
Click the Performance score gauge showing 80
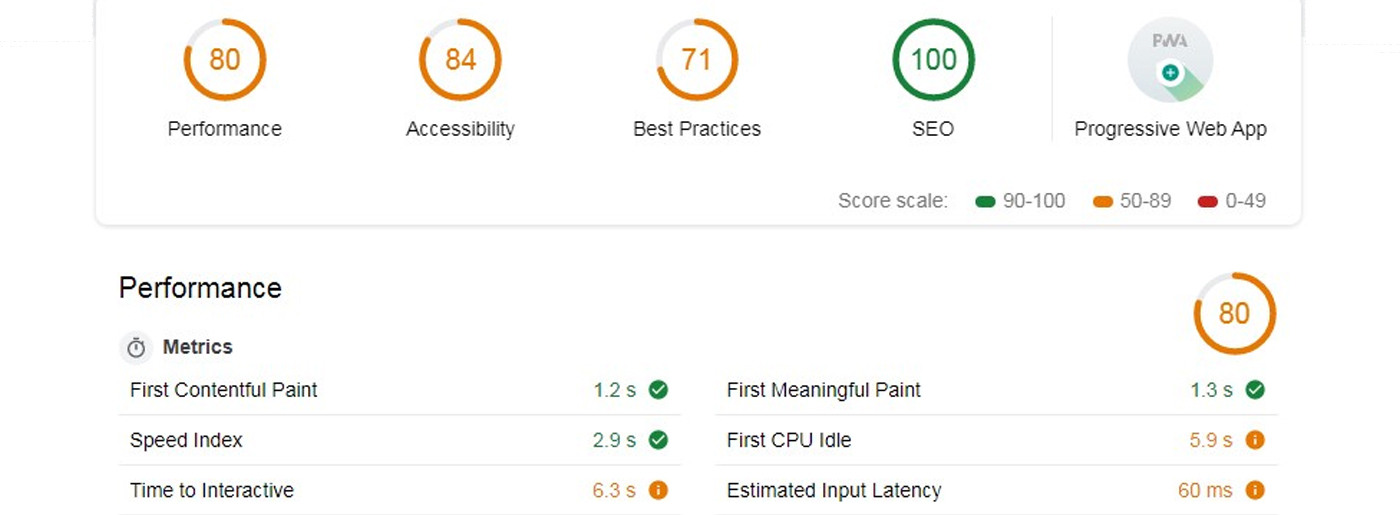[x=225, y=60]
